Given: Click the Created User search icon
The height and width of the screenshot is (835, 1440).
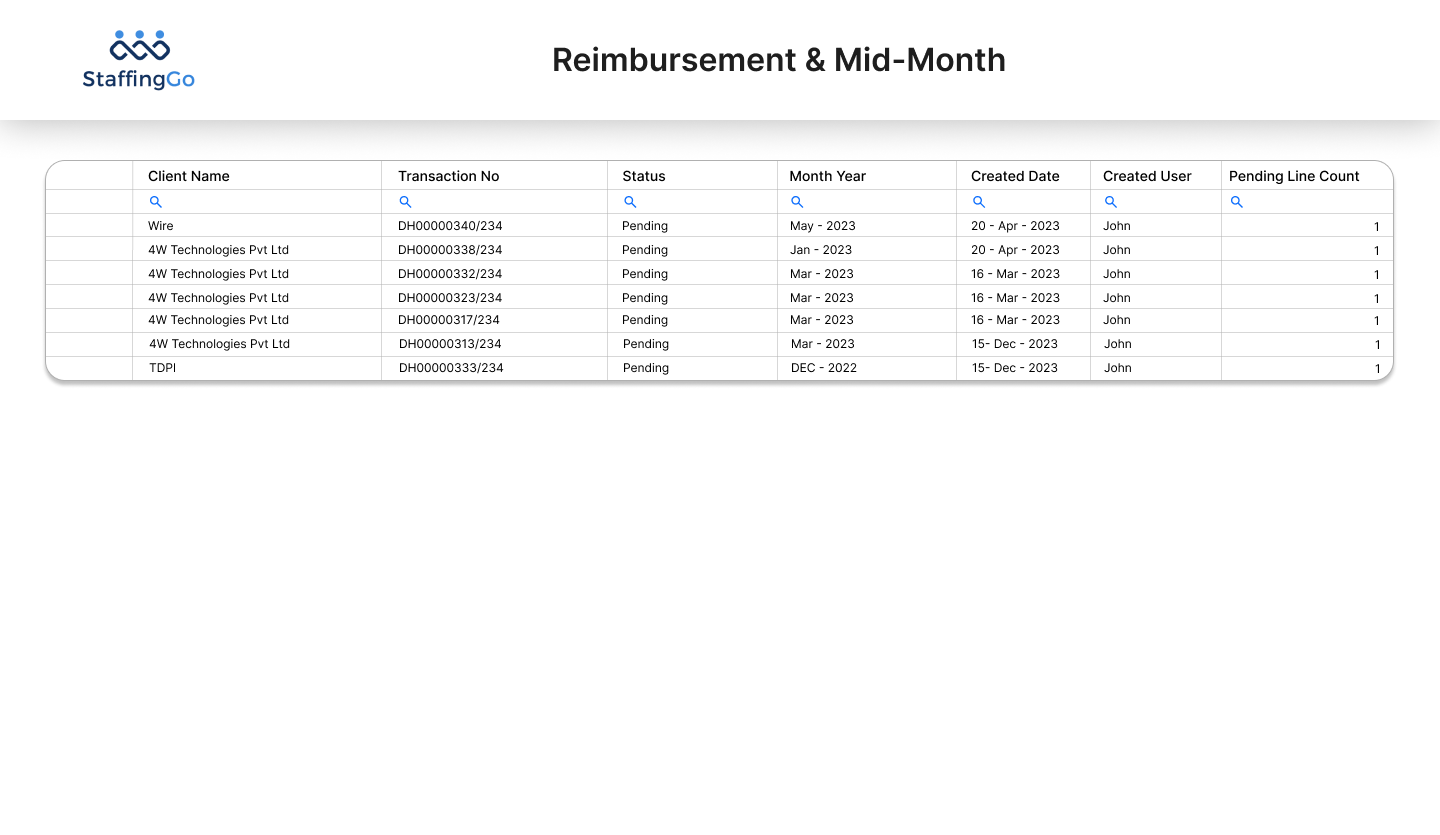Looking at the screenshot, I should point(1110,202).
